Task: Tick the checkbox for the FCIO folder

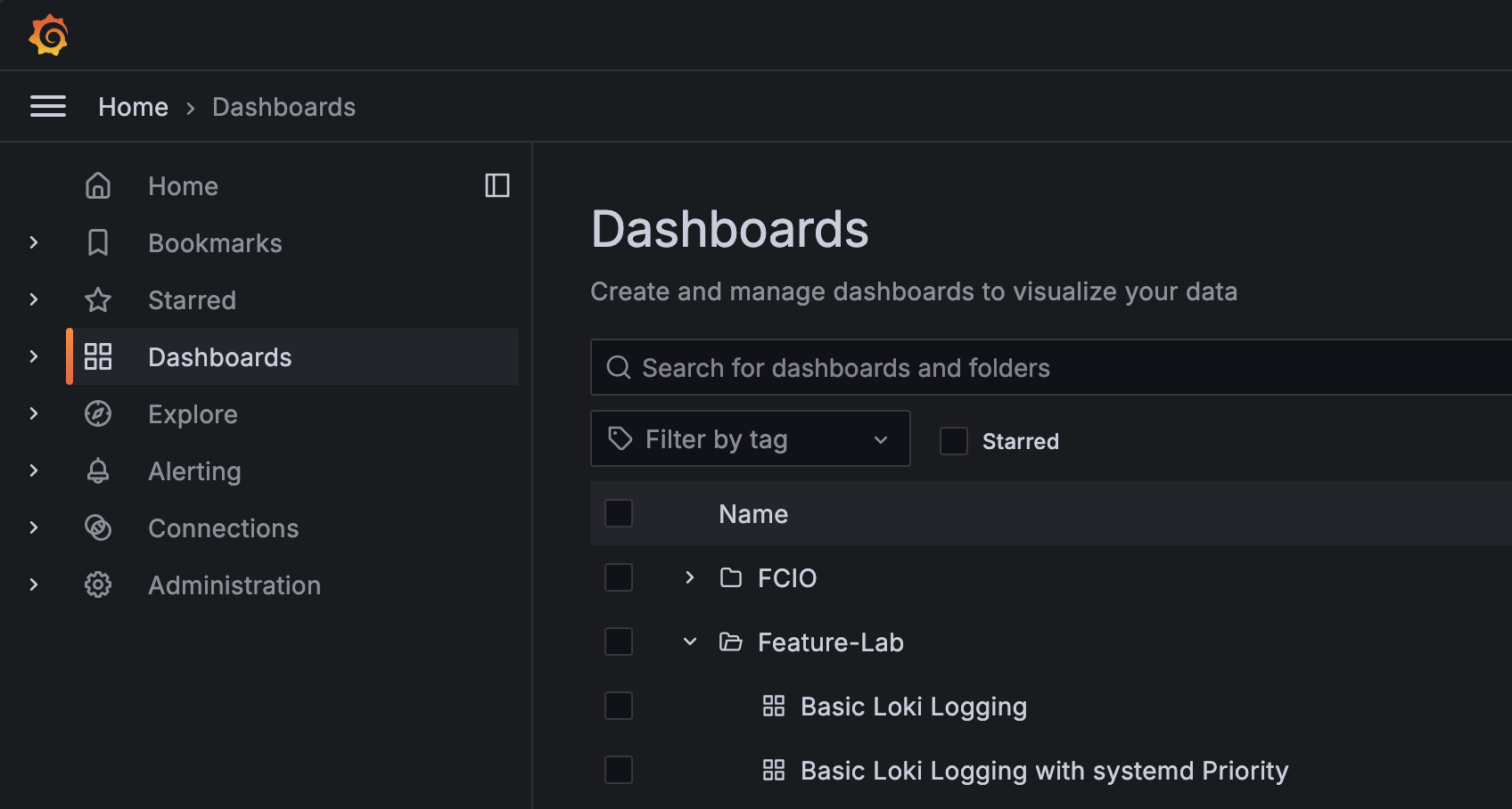Action: [619, 577]
